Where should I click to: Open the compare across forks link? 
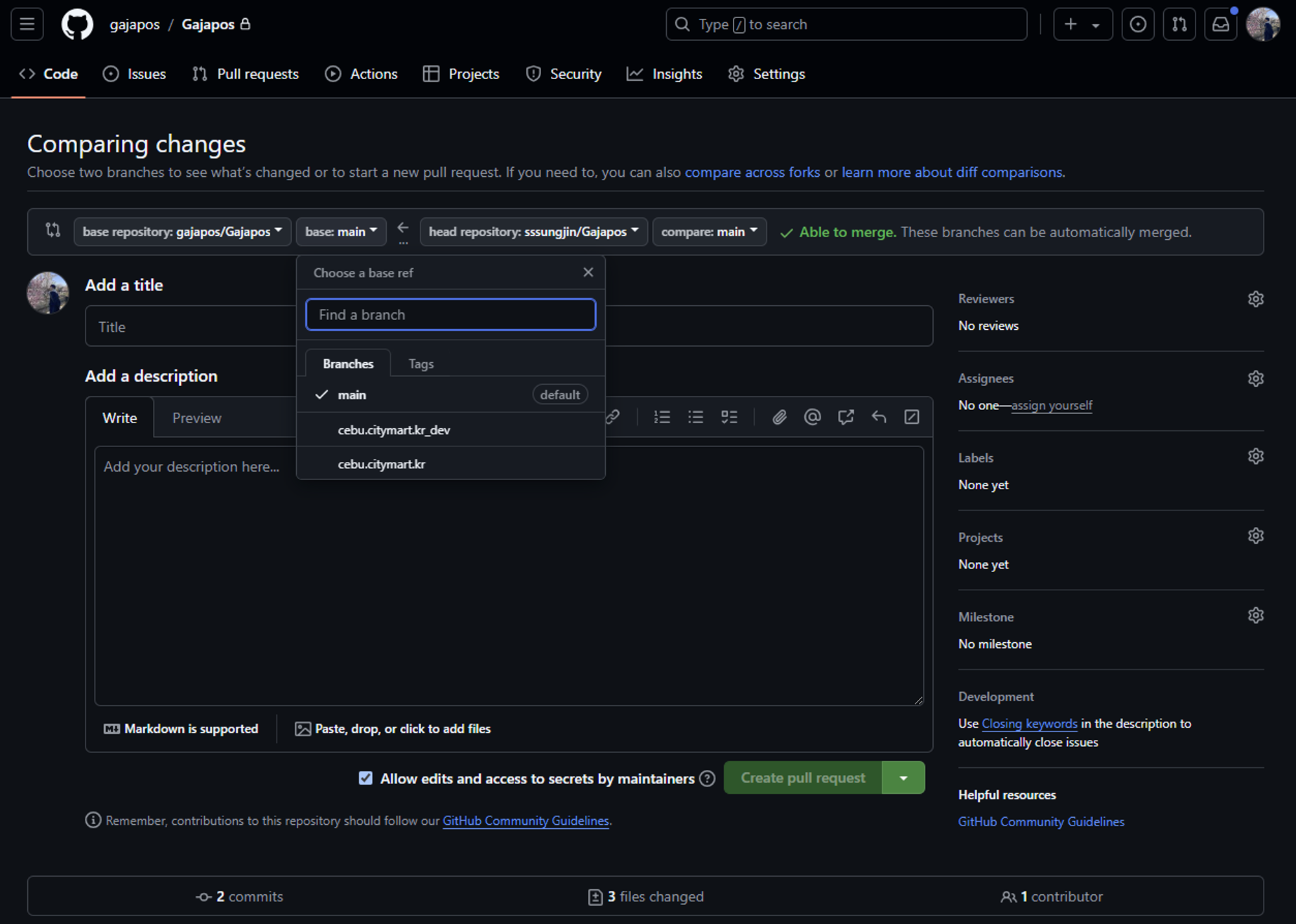pyautogui.click(x=752, y=172)
